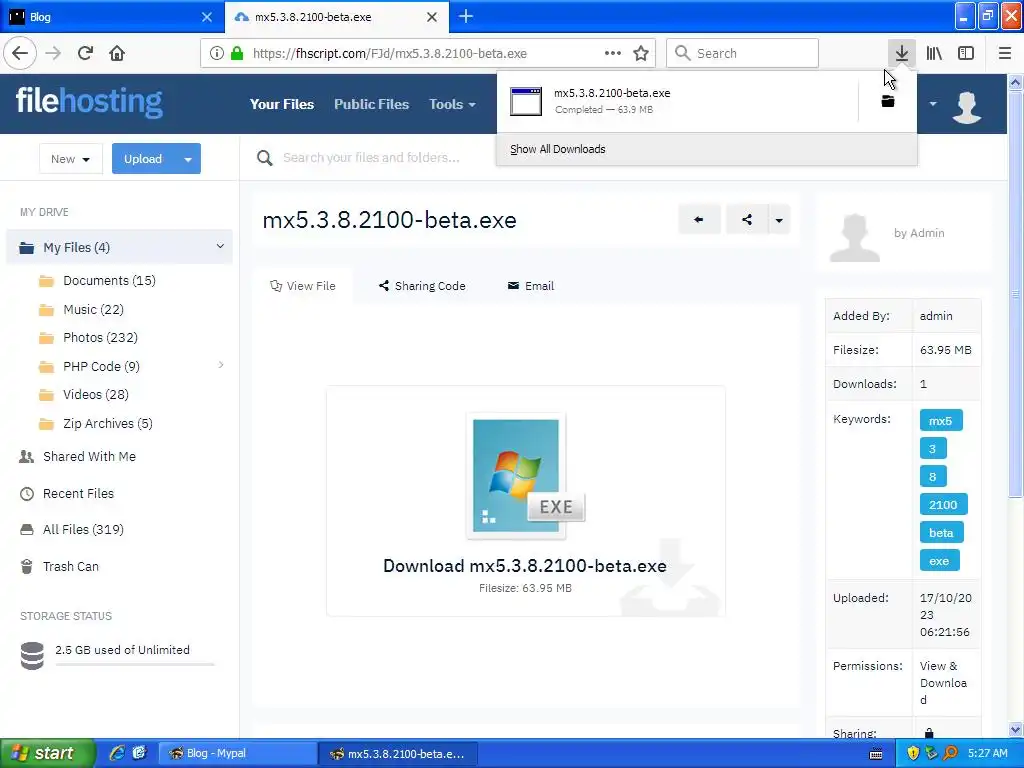Open Recent Files

[67, 494]
